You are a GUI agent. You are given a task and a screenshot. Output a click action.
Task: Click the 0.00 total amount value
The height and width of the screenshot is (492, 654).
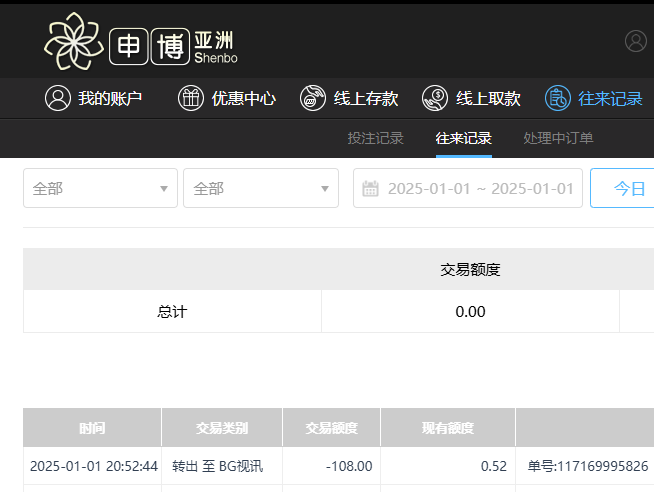point(470,311)
